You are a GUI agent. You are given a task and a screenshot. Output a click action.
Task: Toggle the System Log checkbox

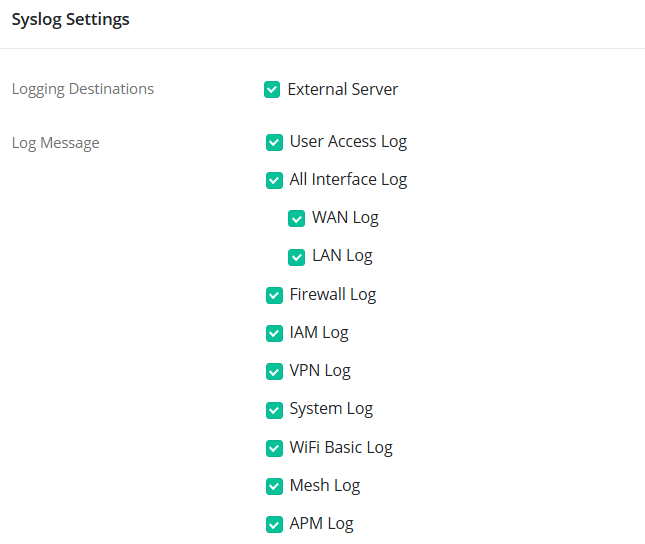click(274, 409)
